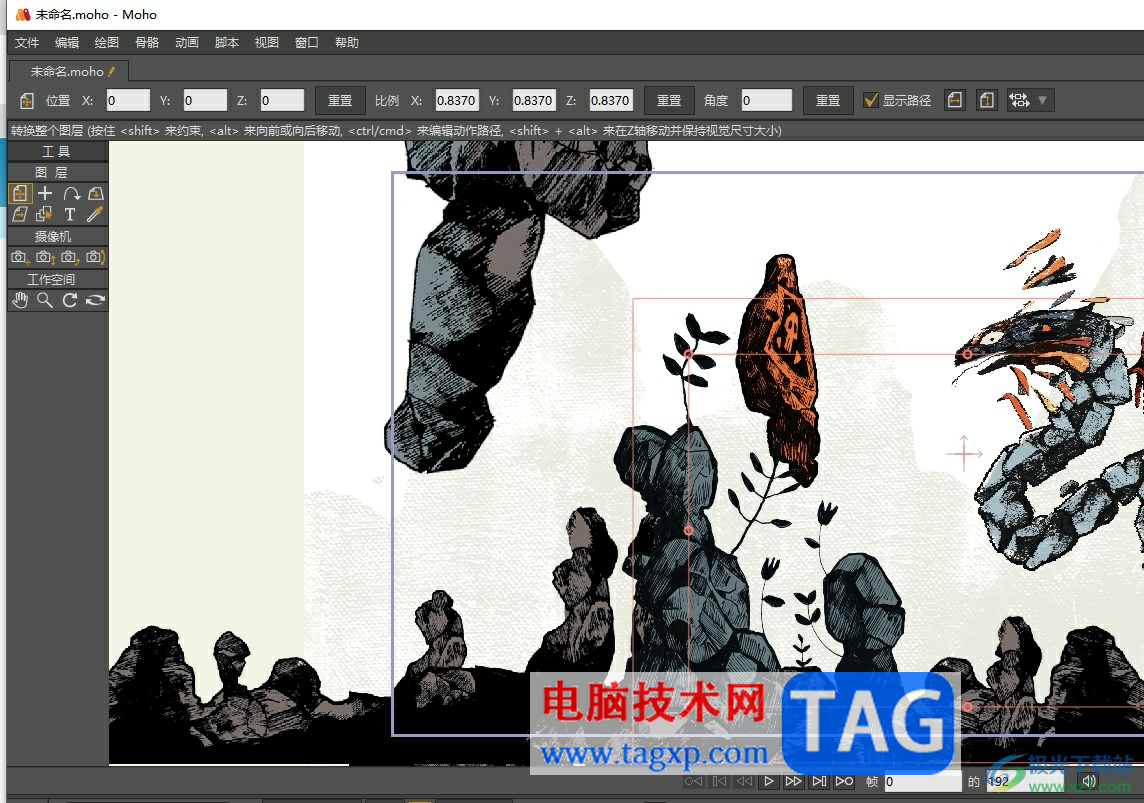Select the Set Origin plus tool
Screen dimensions: 1144x803
(x=45, y=193)
